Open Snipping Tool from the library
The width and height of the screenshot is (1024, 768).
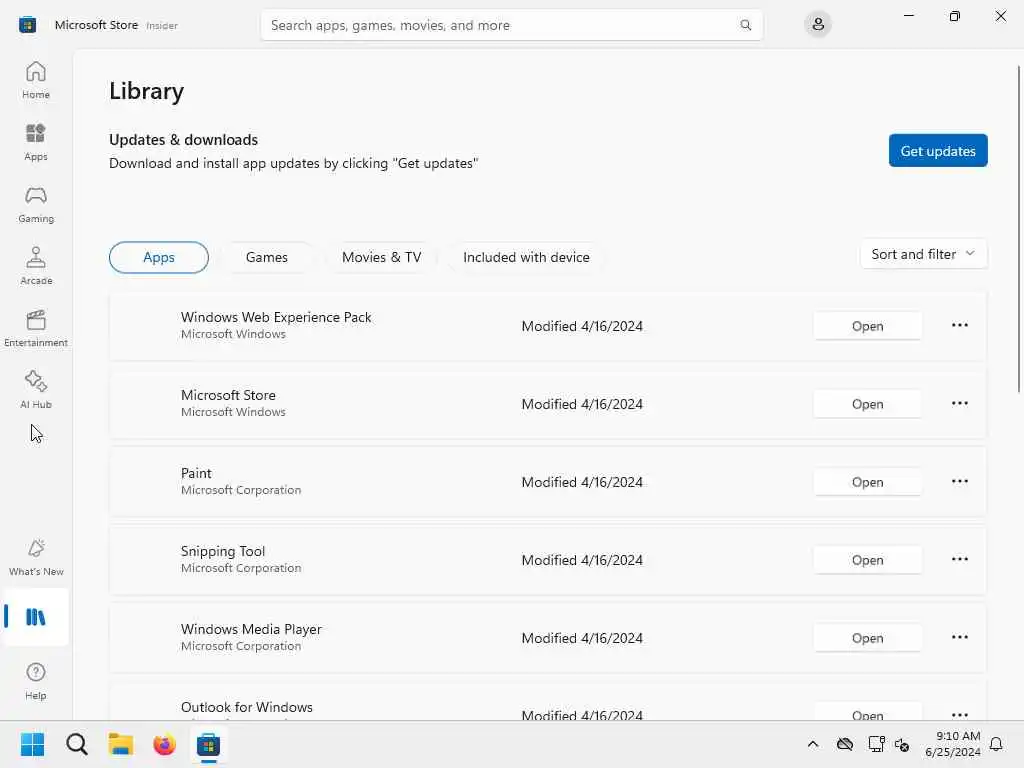tap(867, 560)
